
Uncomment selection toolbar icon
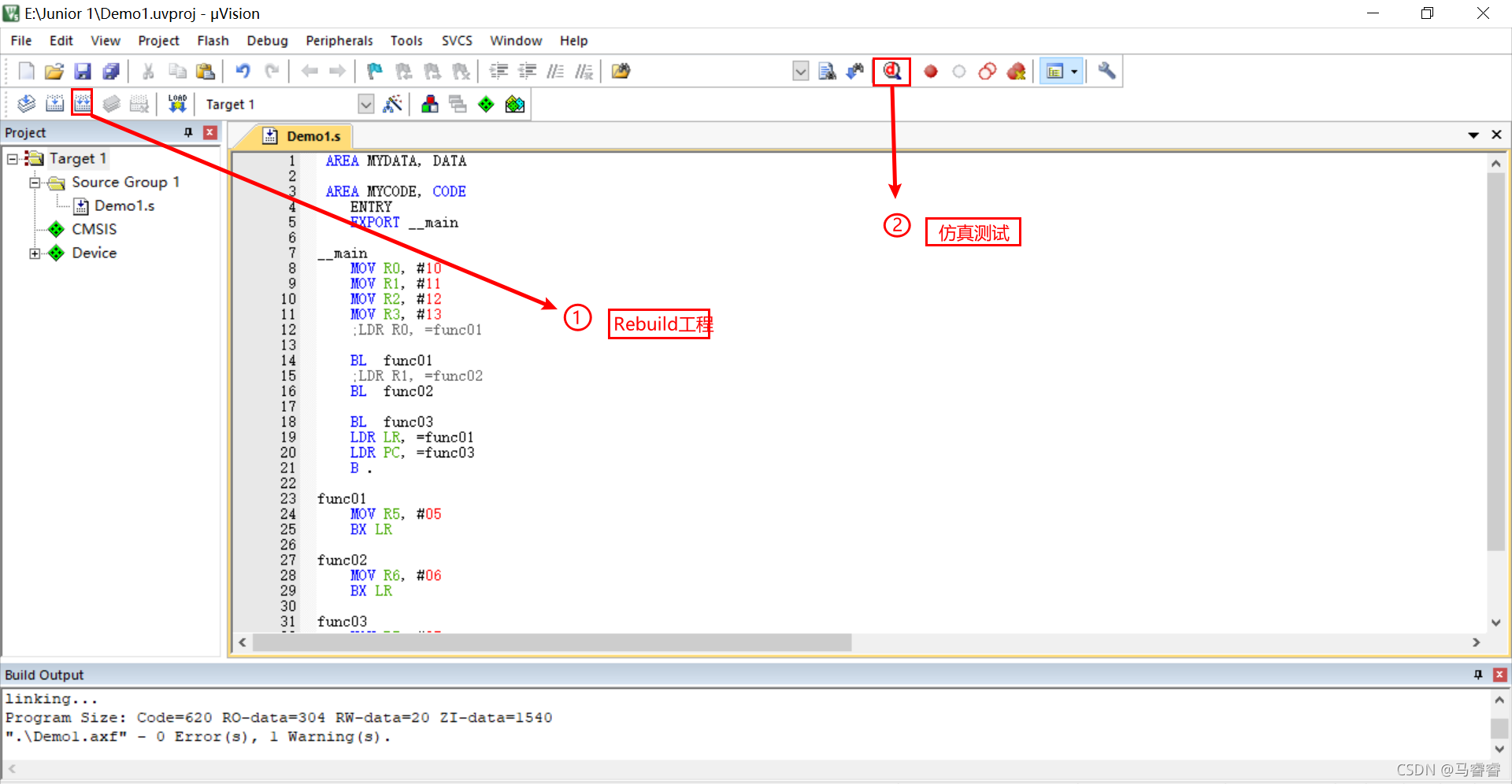584,72
